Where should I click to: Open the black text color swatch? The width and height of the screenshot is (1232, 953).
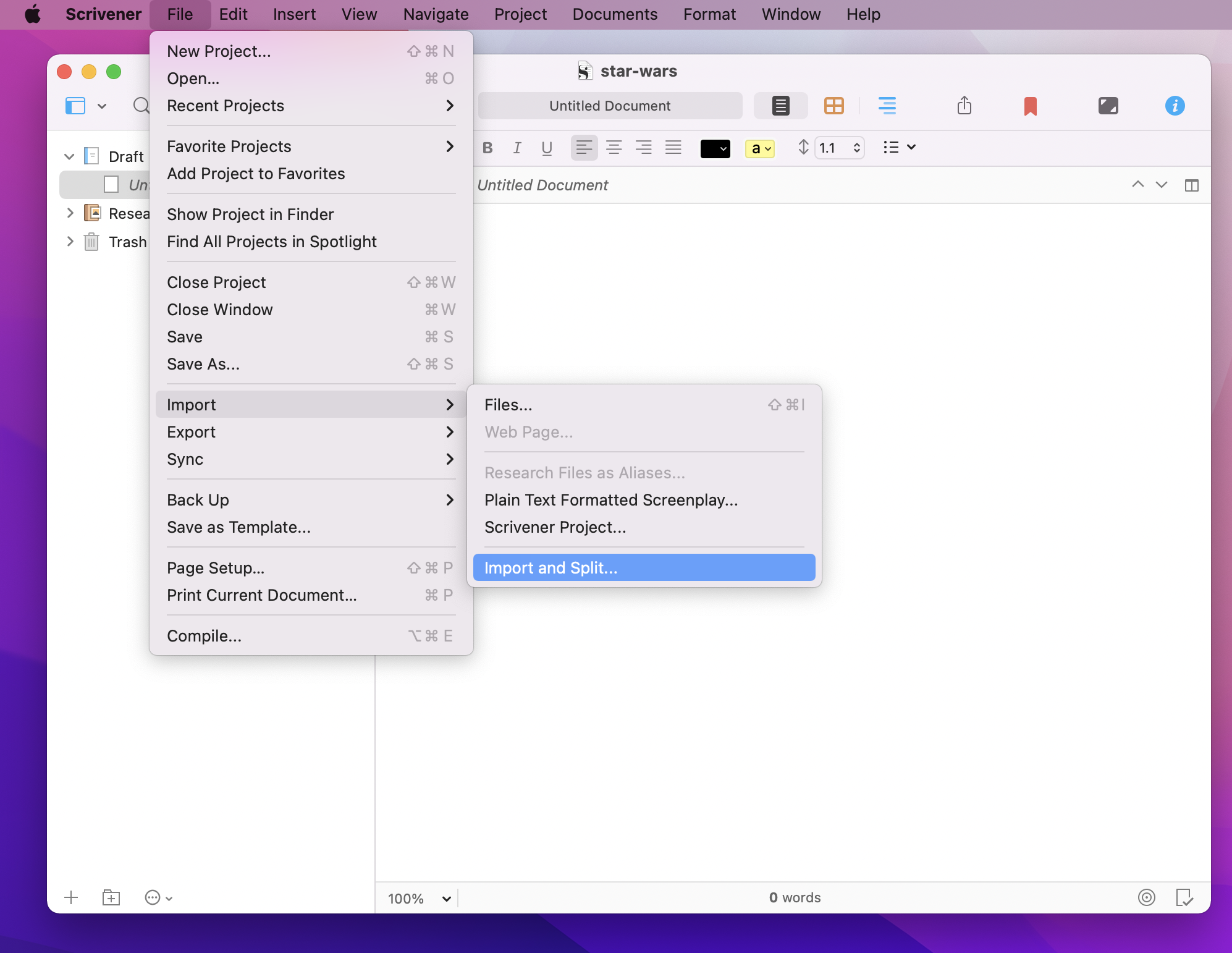[x=715, y=149]
